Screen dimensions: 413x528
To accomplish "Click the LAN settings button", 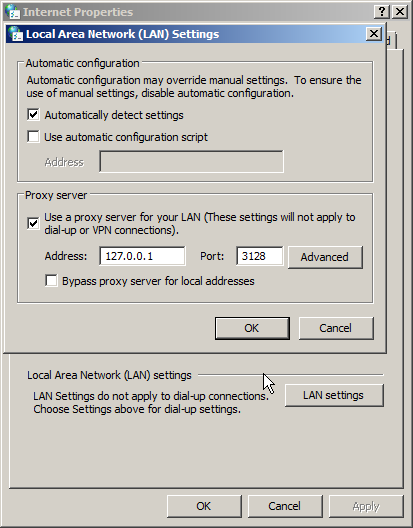I will point(334,395).
